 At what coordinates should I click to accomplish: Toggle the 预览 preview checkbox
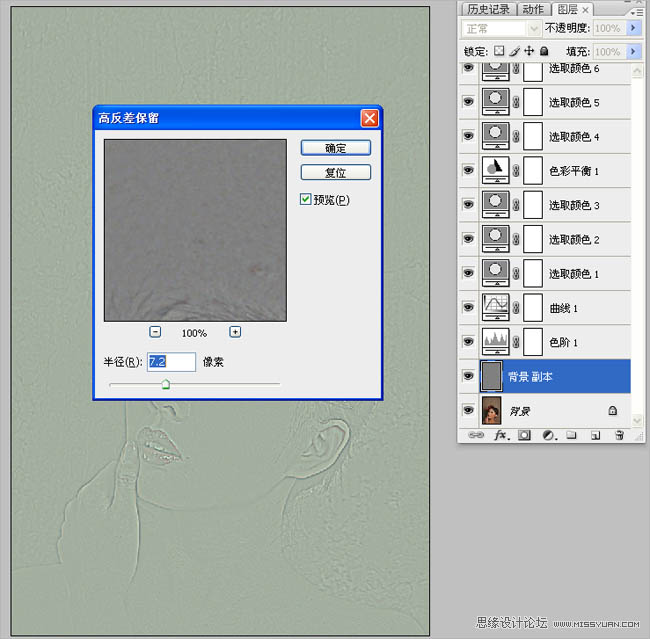307,200
